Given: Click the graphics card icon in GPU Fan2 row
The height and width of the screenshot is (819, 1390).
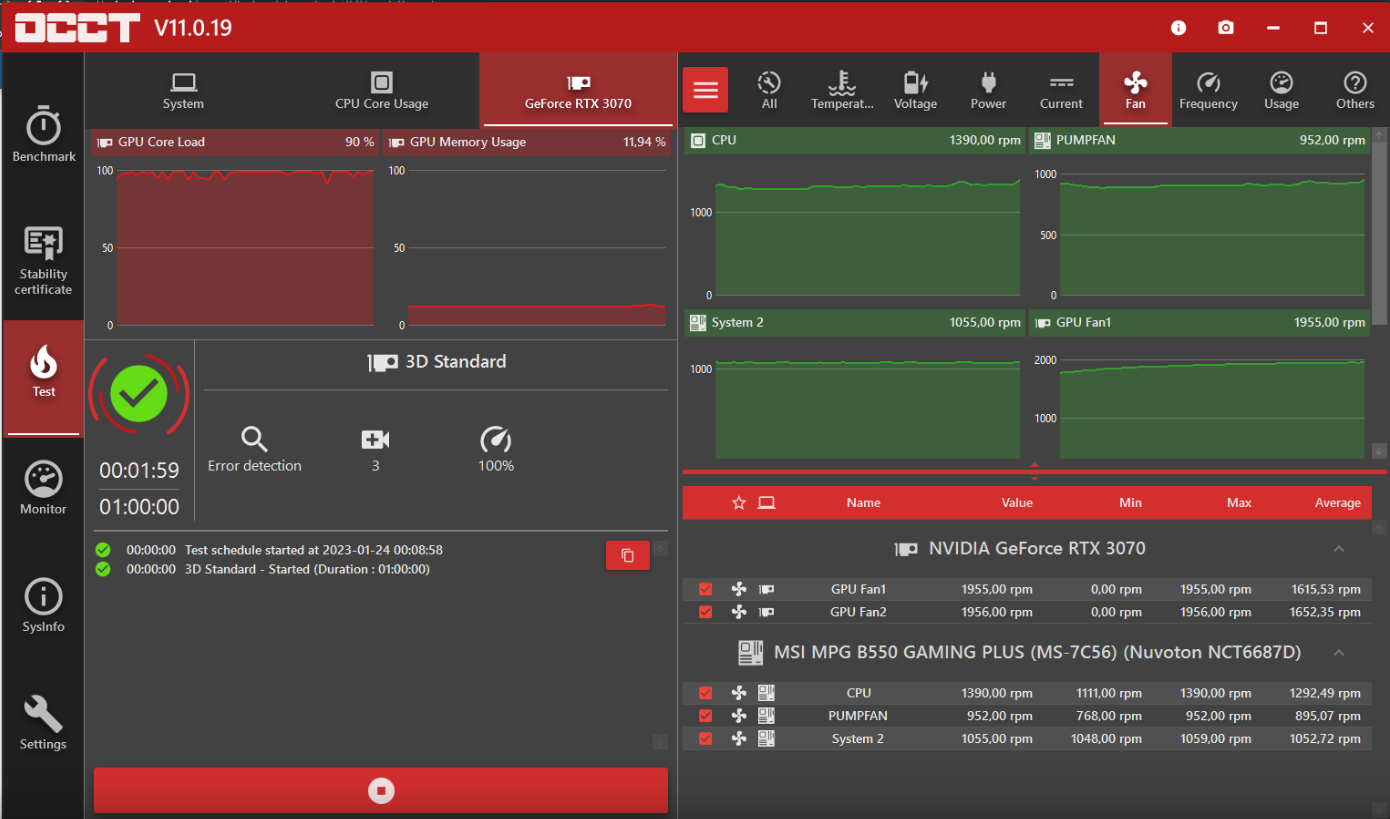Looking at the screenshot, I should [767, 611].
